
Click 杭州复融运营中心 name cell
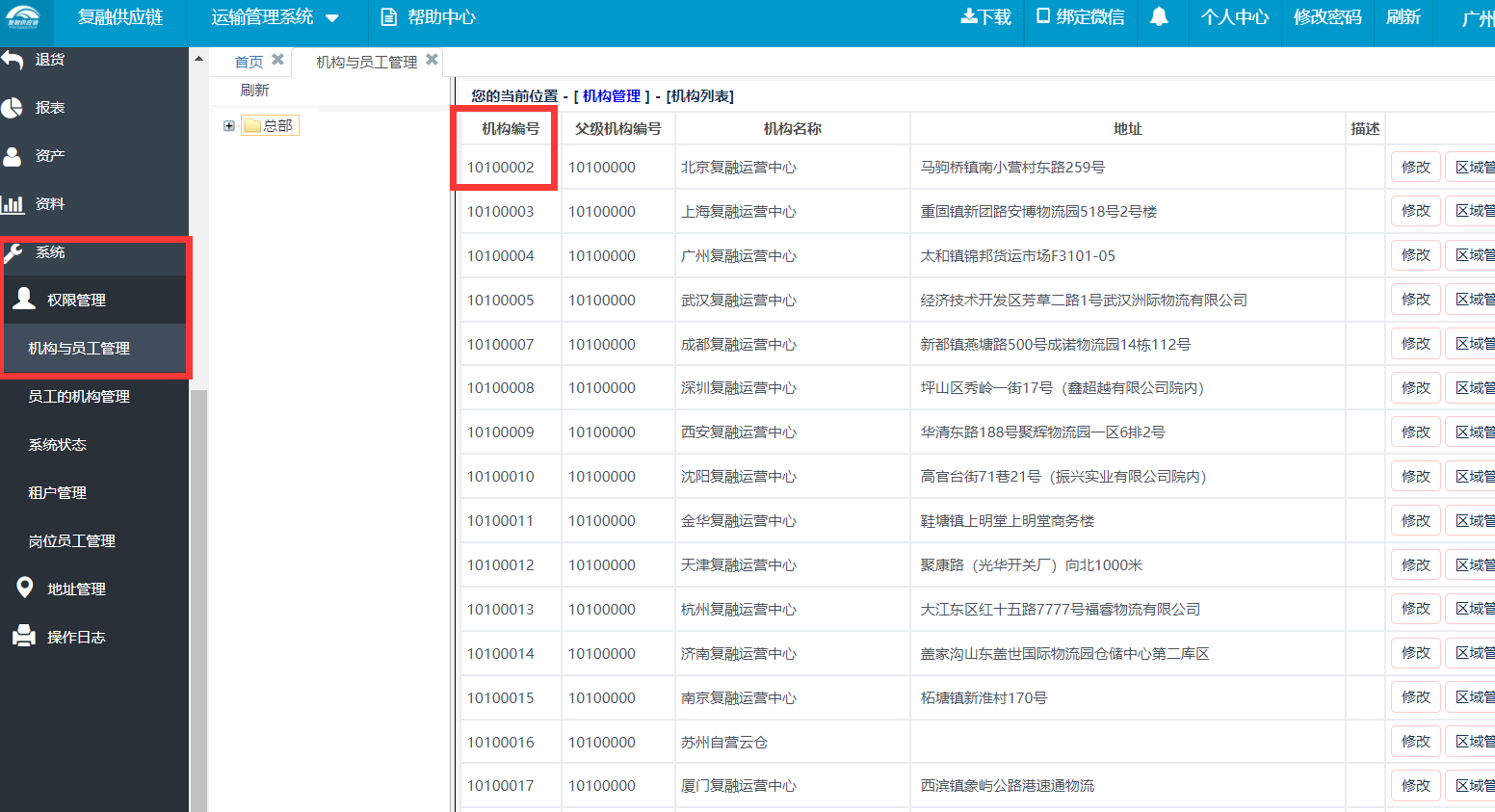click(x=739, y=610)
